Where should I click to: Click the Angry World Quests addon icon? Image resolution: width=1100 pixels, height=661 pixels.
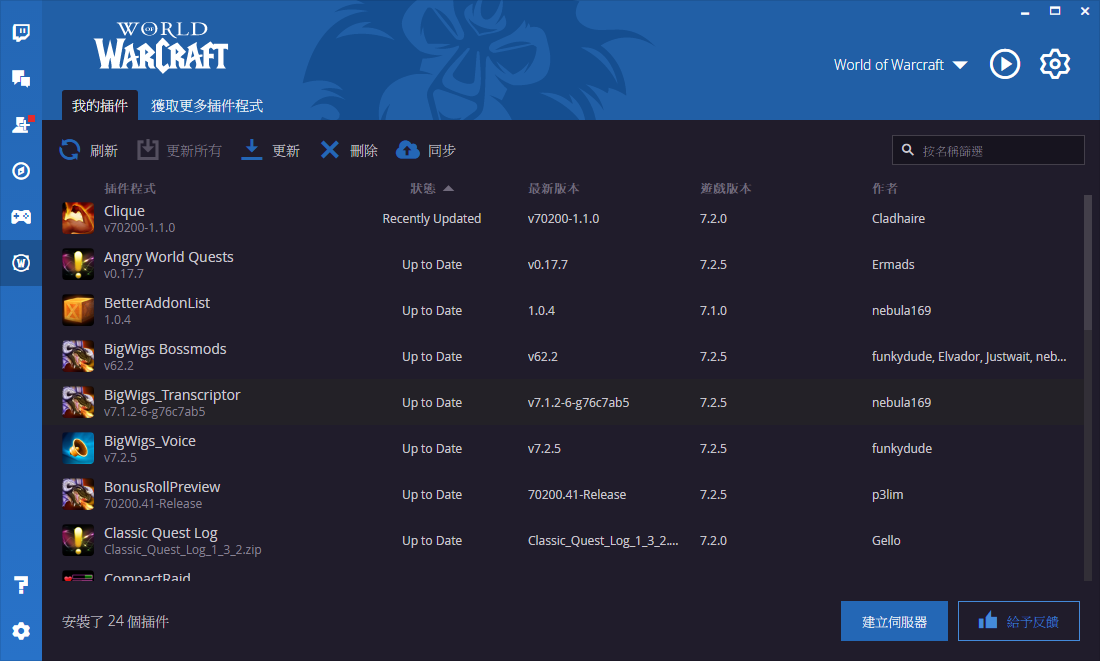(x=78, y=265)
